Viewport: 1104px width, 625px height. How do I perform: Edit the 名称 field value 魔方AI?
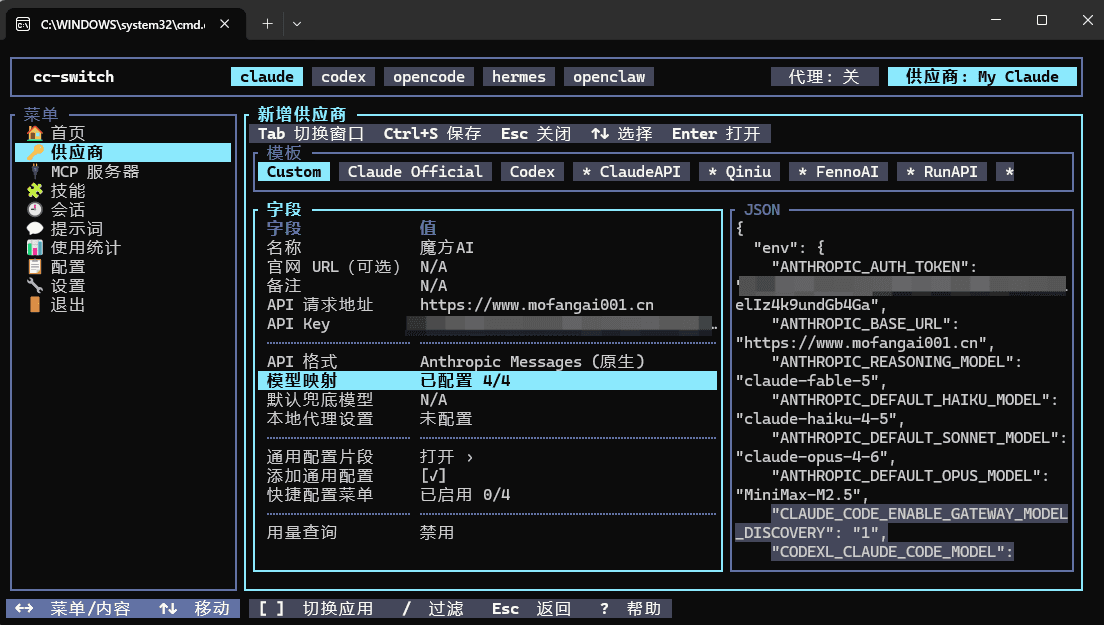click(446, 248)
